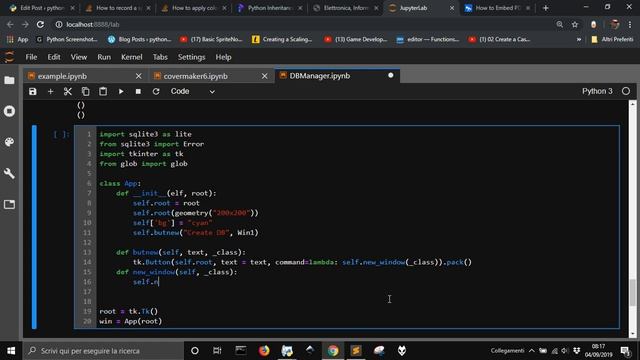Interrupt the kernel with the stop button
Image resolution: width=640 pixels, height=360 pixels.
pyautogui.click(x=138, y=91)
